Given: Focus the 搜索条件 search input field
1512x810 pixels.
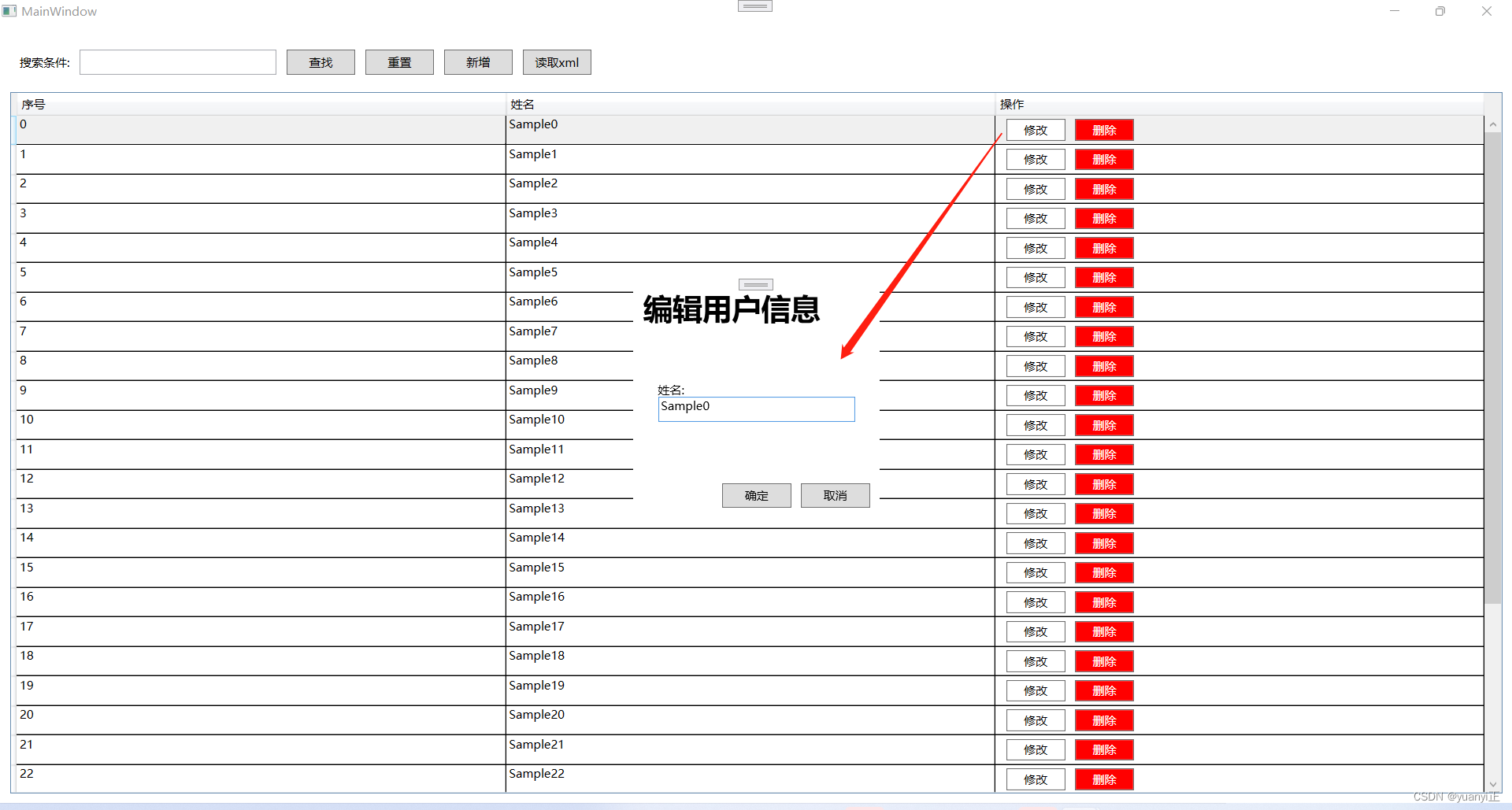Looking at the screenshot, I should [178, 62].
